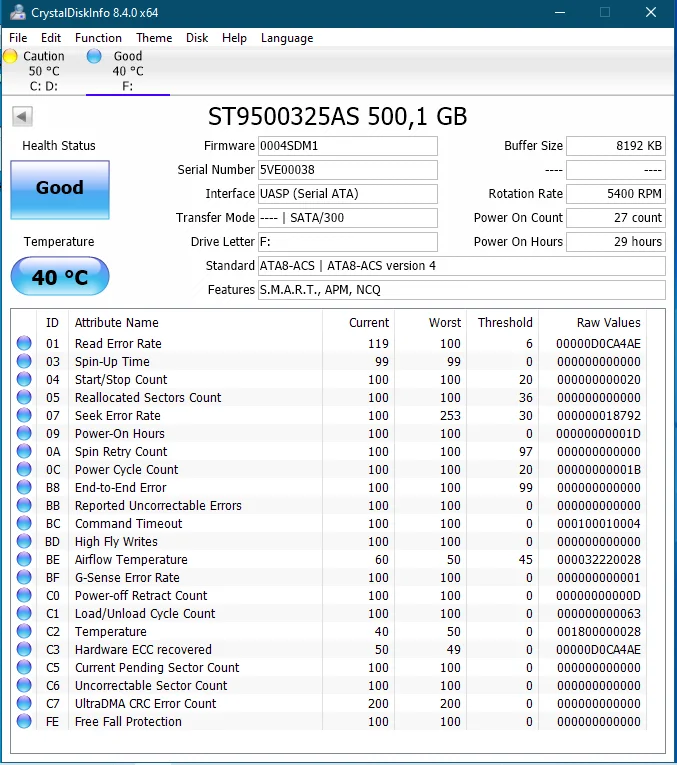
Task: Click the Buffer Size value 8192 KB
Action: pos(616,146)
